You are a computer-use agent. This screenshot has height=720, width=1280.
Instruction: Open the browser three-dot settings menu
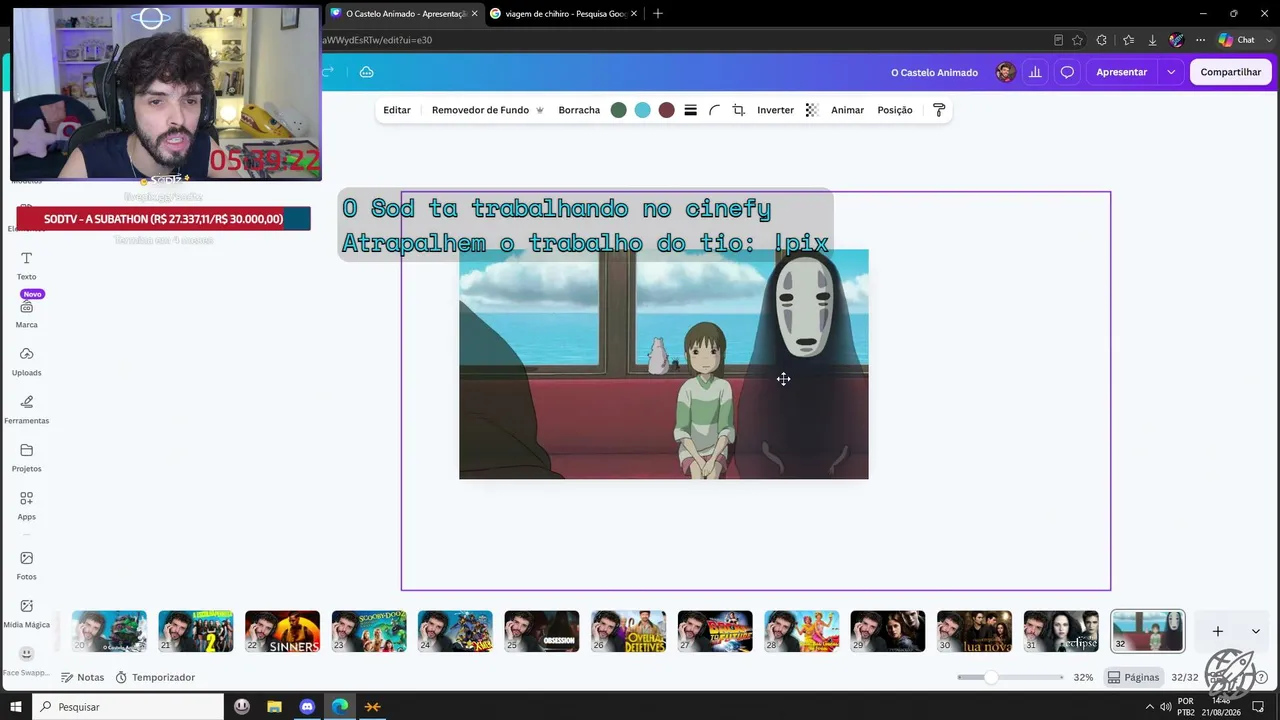1200,40
